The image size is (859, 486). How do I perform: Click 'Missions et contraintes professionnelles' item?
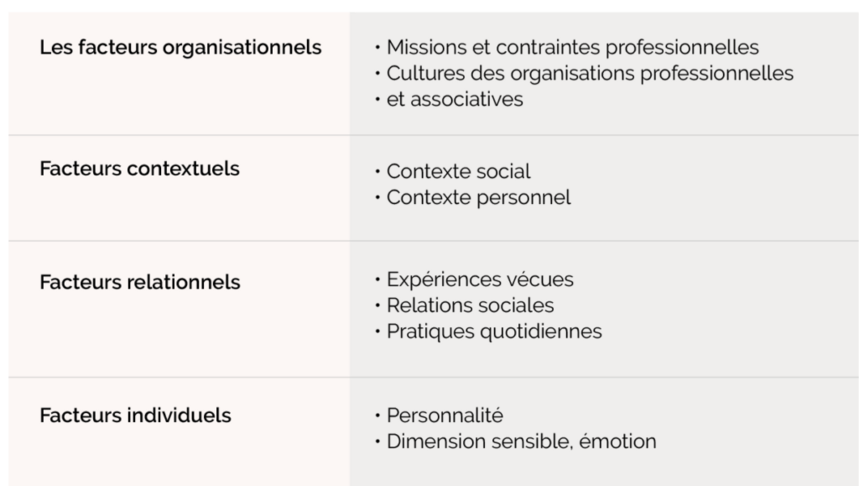[572, 48]
